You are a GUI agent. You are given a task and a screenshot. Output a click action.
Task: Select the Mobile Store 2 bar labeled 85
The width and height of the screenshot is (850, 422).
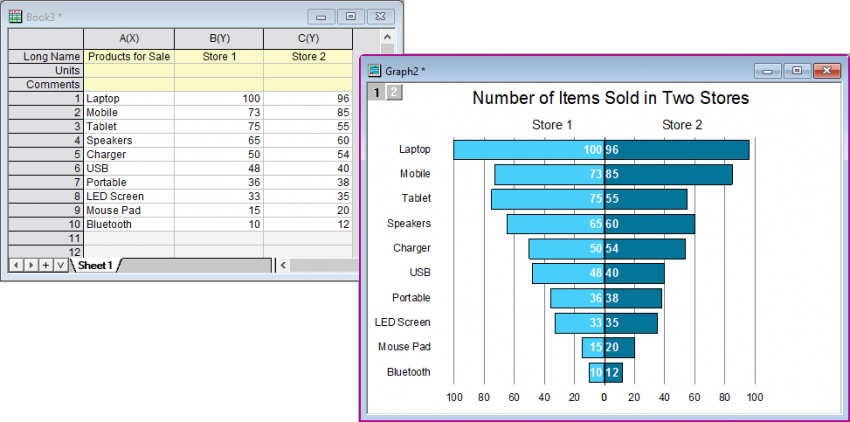(668, 175)
